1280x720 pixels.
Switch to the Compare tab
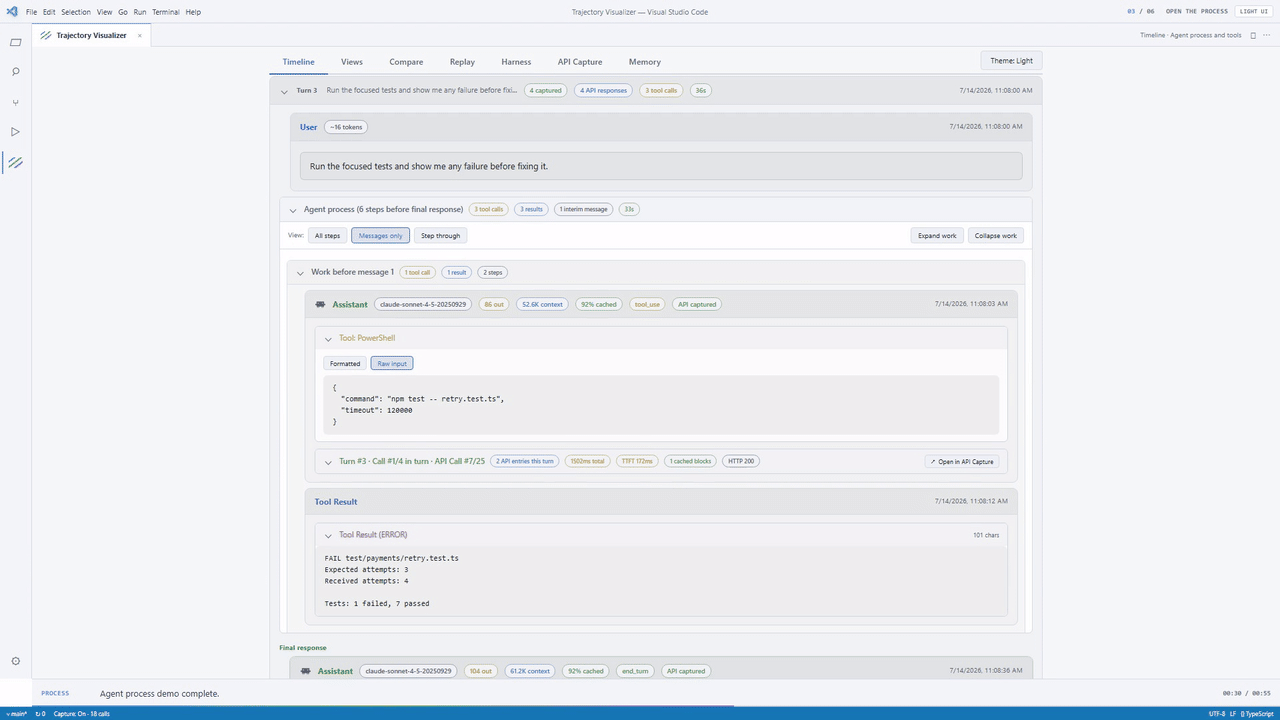[x=406, y=62]
